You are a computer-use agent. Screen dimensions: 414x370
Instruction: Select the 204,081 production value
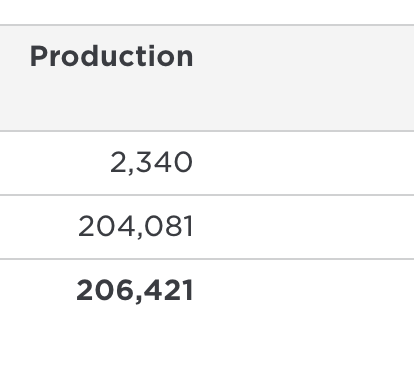[135, 226]
